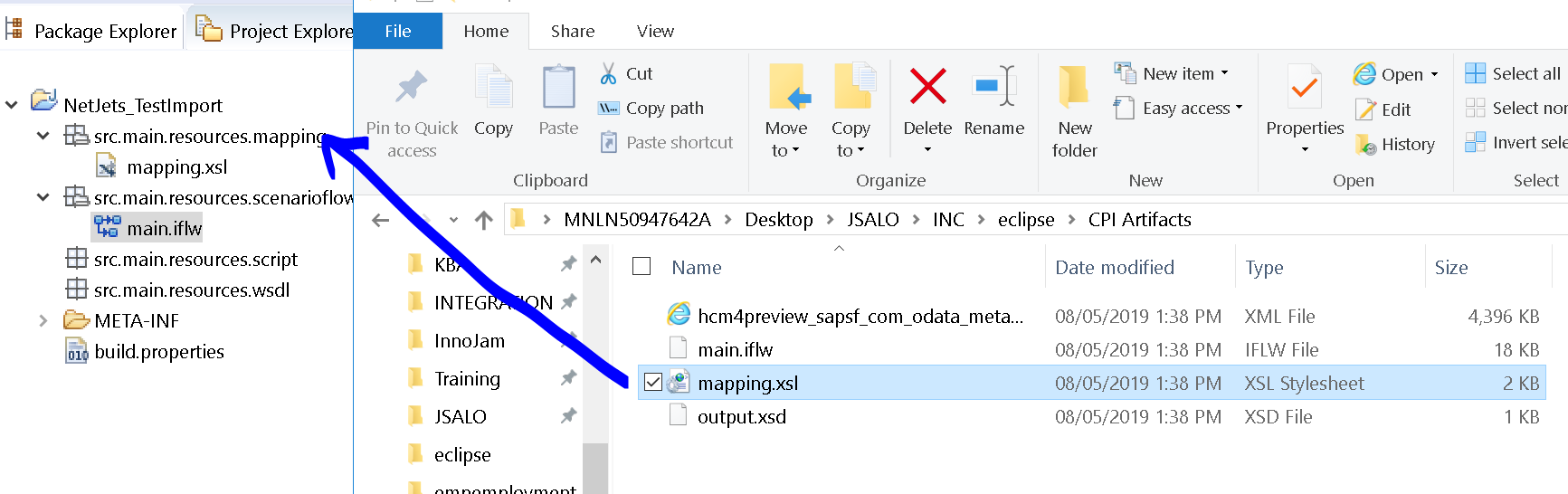
Task: Click the History ribbon button
Action: click(x=1394, y=144)
